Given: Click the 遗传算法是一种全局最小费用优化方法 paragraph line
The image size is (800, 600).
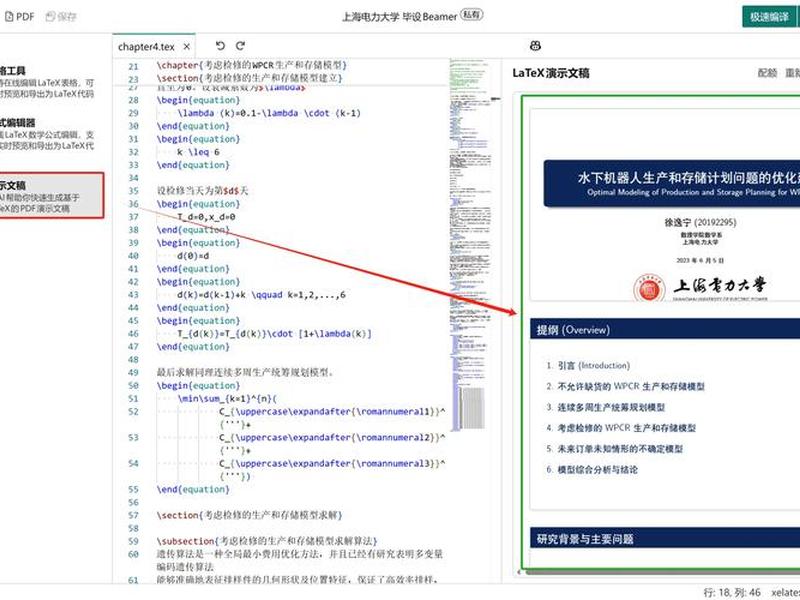Looking at the screenshot, I should (x=300, y=554).
